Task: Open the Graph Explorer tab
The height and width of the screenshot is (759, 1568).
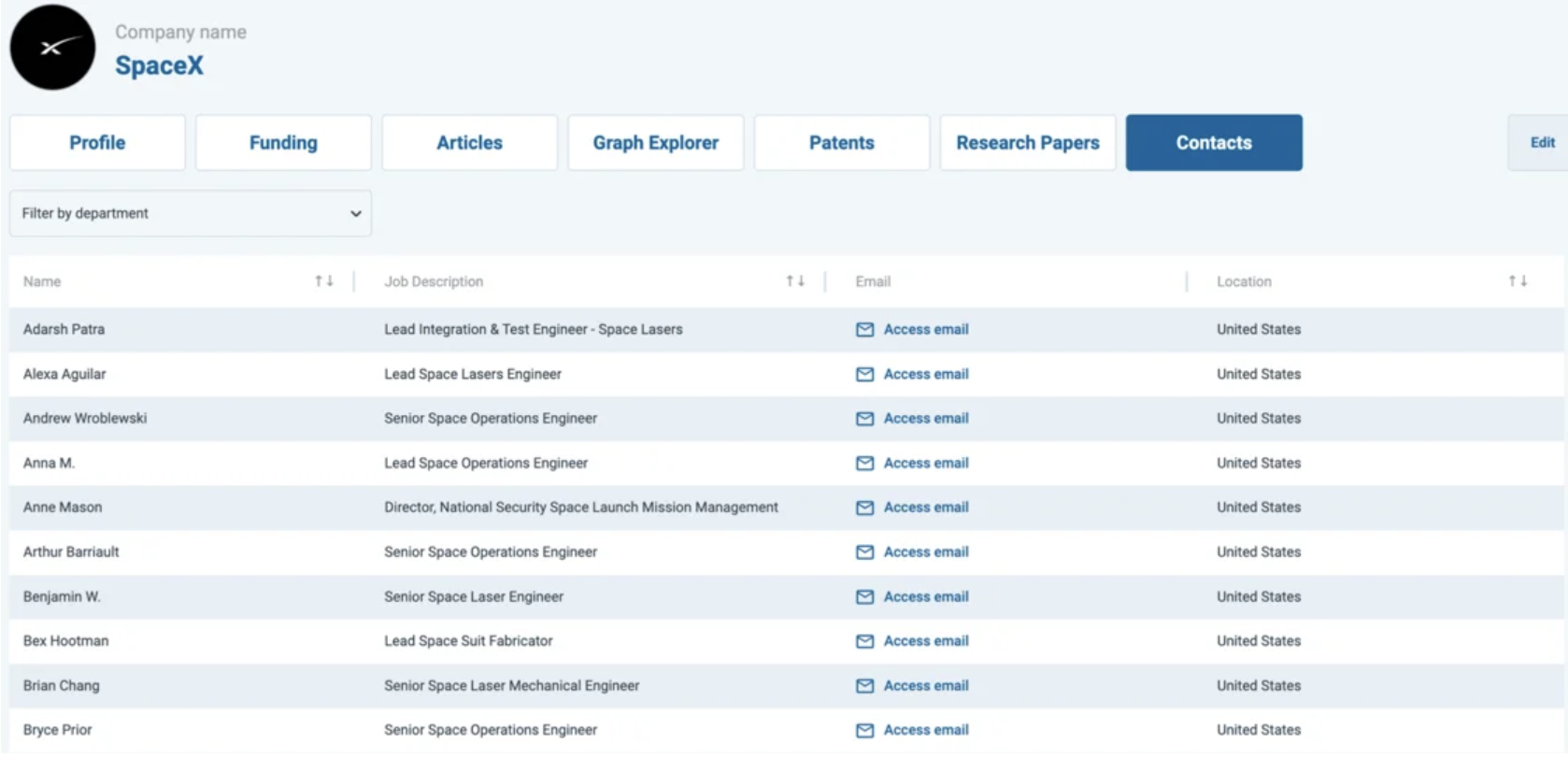Action: point(656,143)
